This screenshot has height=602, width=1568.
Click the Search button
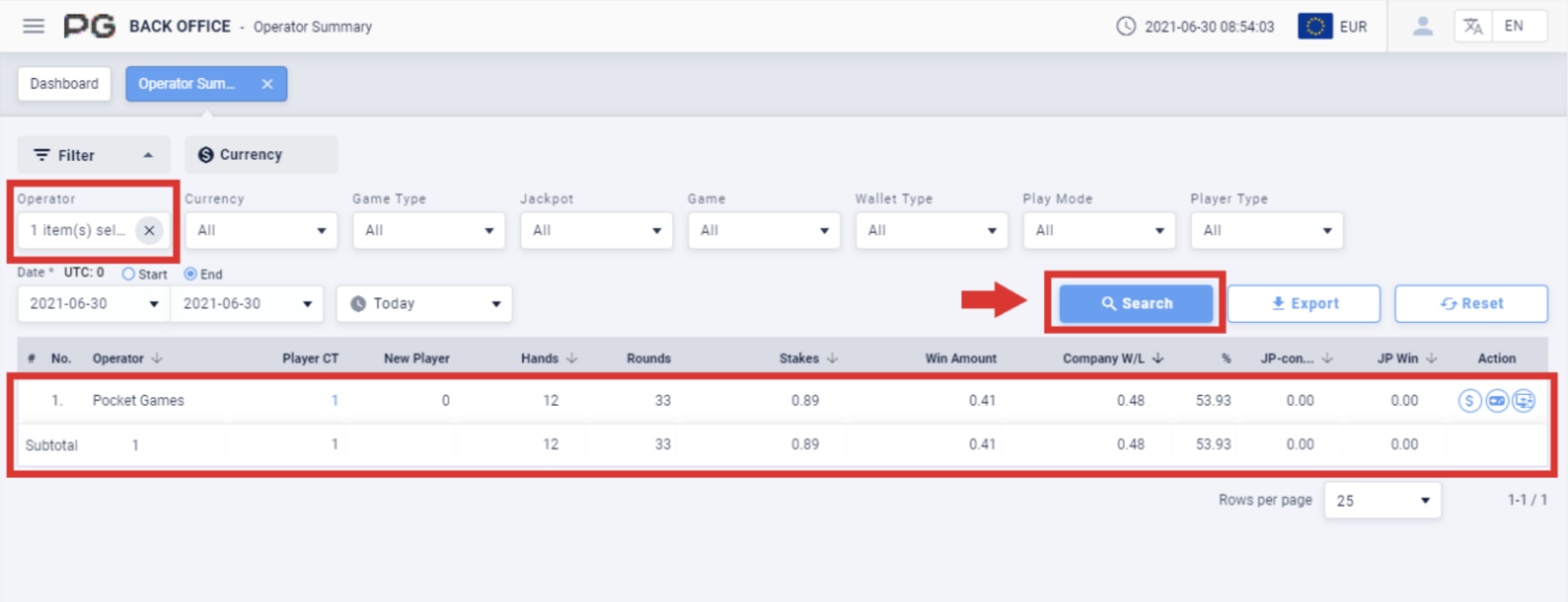click(1136, 303)
